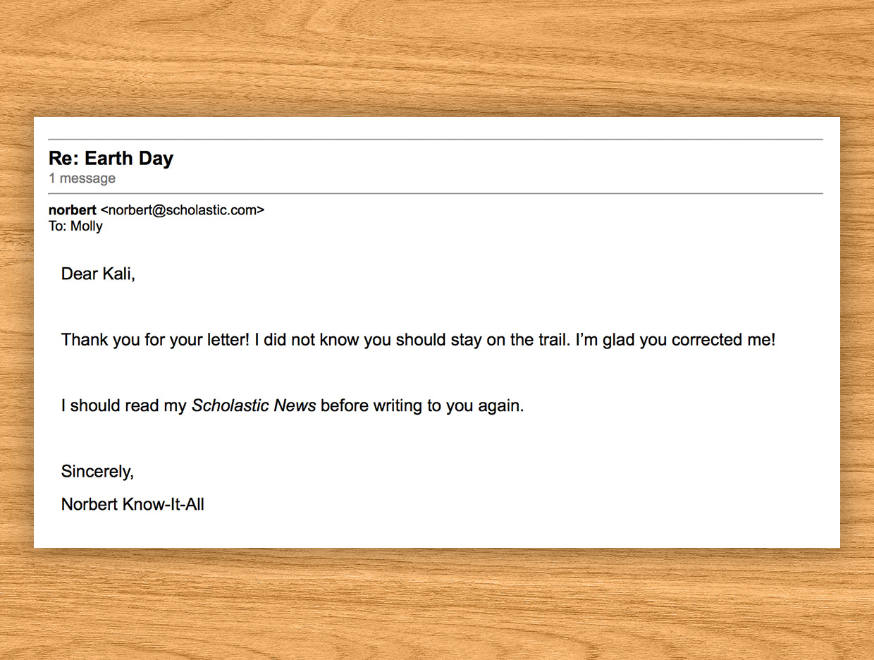This screenshot has height=660, width=874.
Task: Click the "To:" label before Molly
Action: coord(57,226)
